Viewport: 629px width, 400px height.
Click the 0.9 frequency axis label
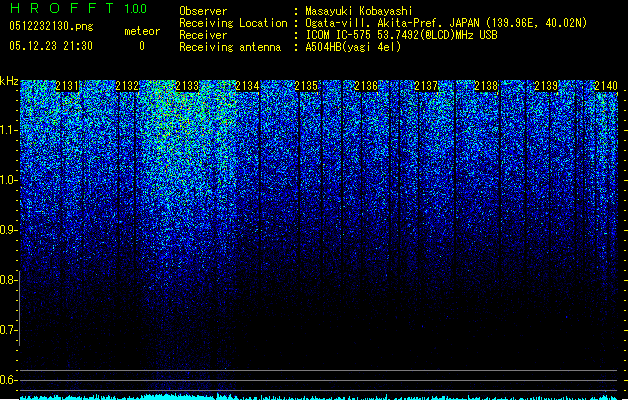coord(8,230)
